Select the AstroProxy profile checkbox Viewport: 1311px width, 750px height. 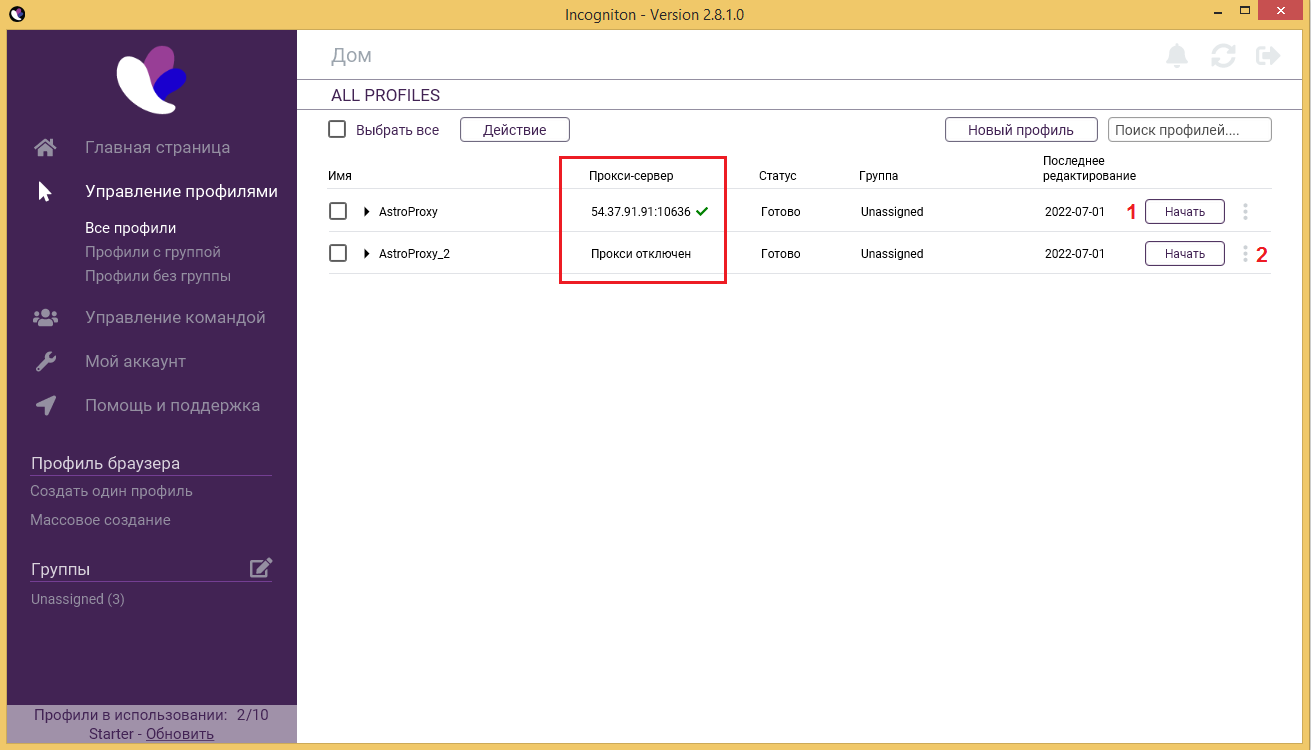coord(338,211)
